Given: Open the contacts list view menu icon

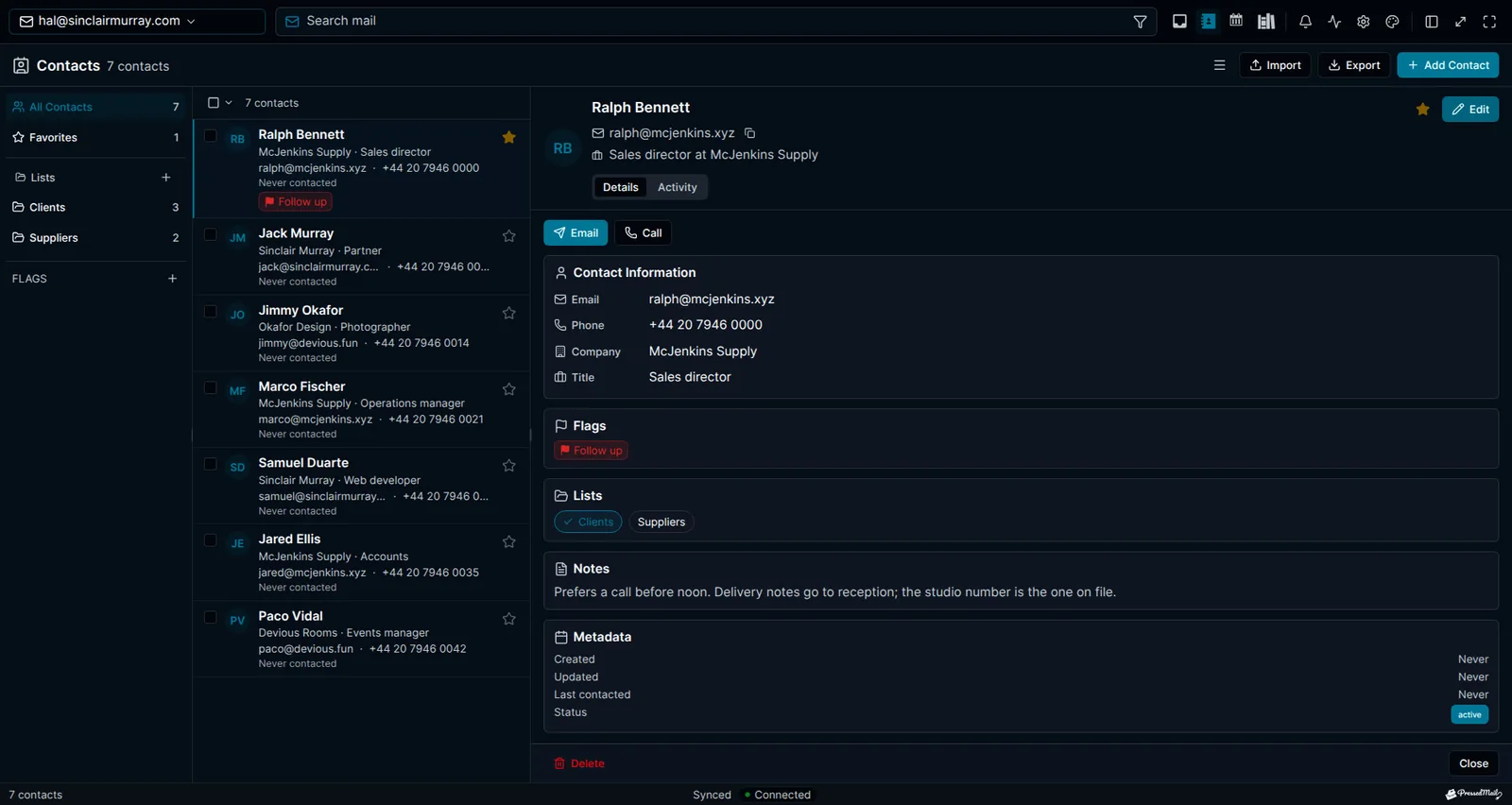Looking at the screenshot, I should click(x=1219, y=65).
